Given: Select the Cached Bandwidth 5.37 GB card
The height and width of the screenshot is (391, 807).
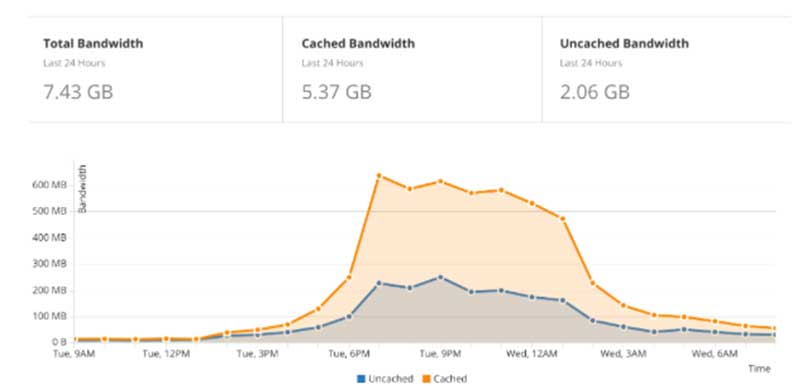Looking at the screenshot, I should pyautogui.click(x=412, y=69).
